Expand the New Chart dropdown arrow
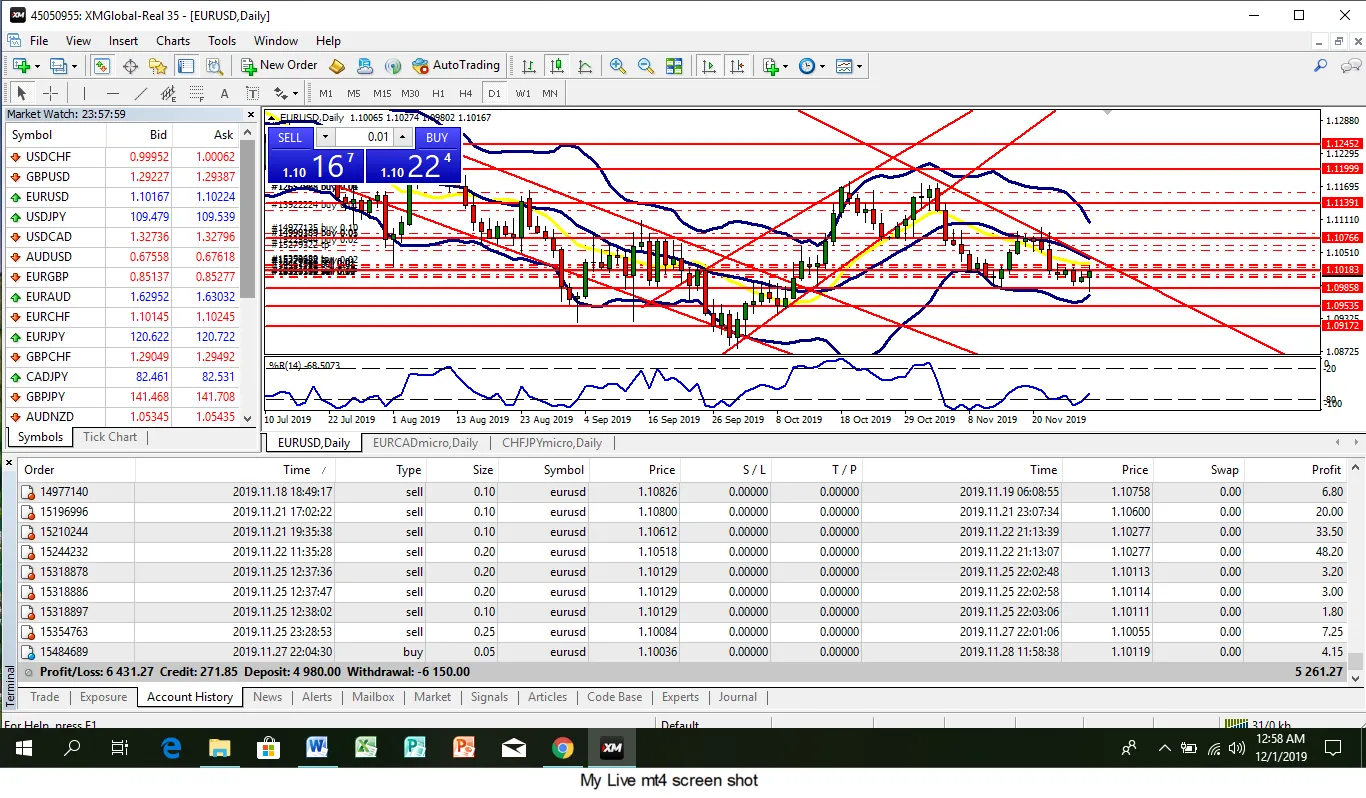 click(x=37, y=66)
